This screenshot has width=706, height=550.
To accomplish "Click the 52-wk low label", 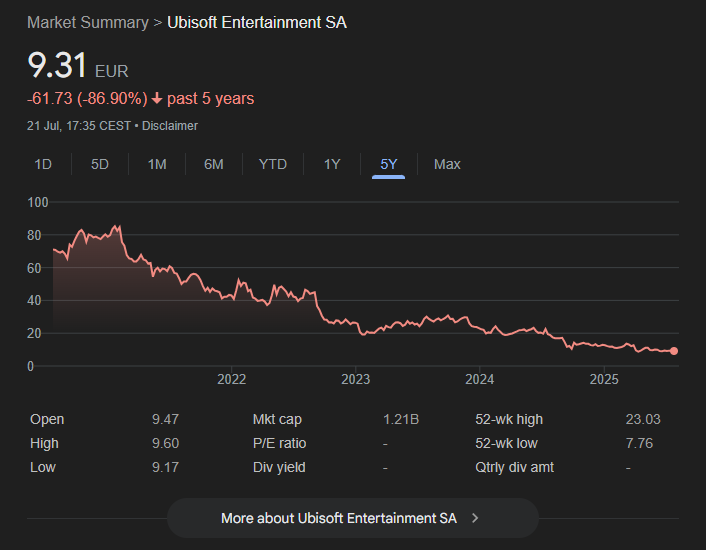I will point(507,443).
